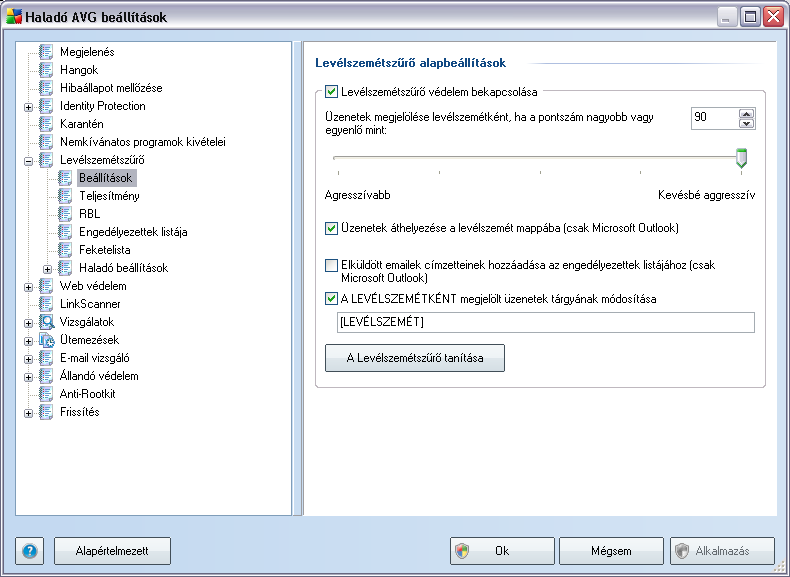Increase the spam score with up arrow
The width and height of the screenshot is (790, 577).
[747, 113]
